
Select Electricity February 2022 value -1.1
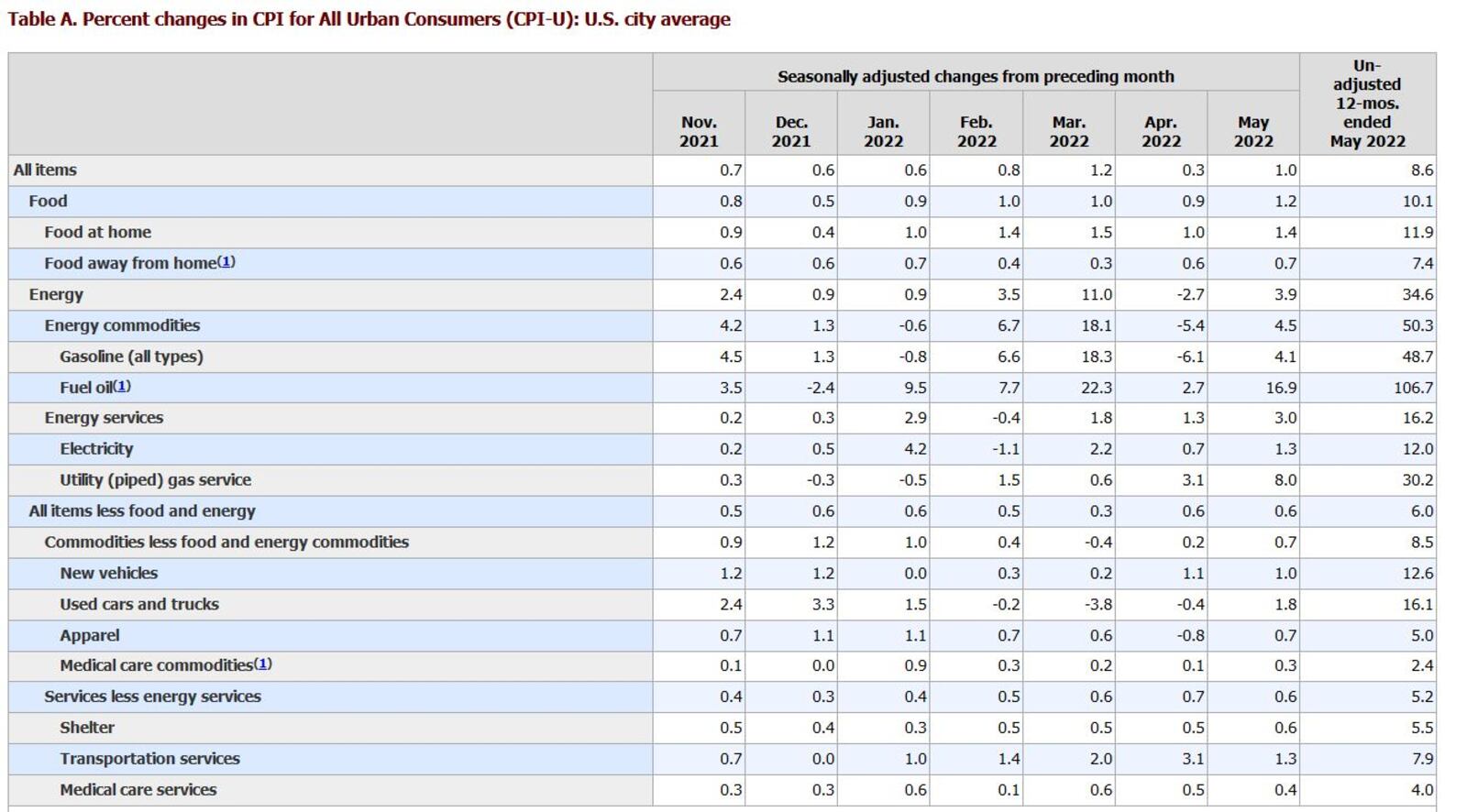coord(1006,449)
